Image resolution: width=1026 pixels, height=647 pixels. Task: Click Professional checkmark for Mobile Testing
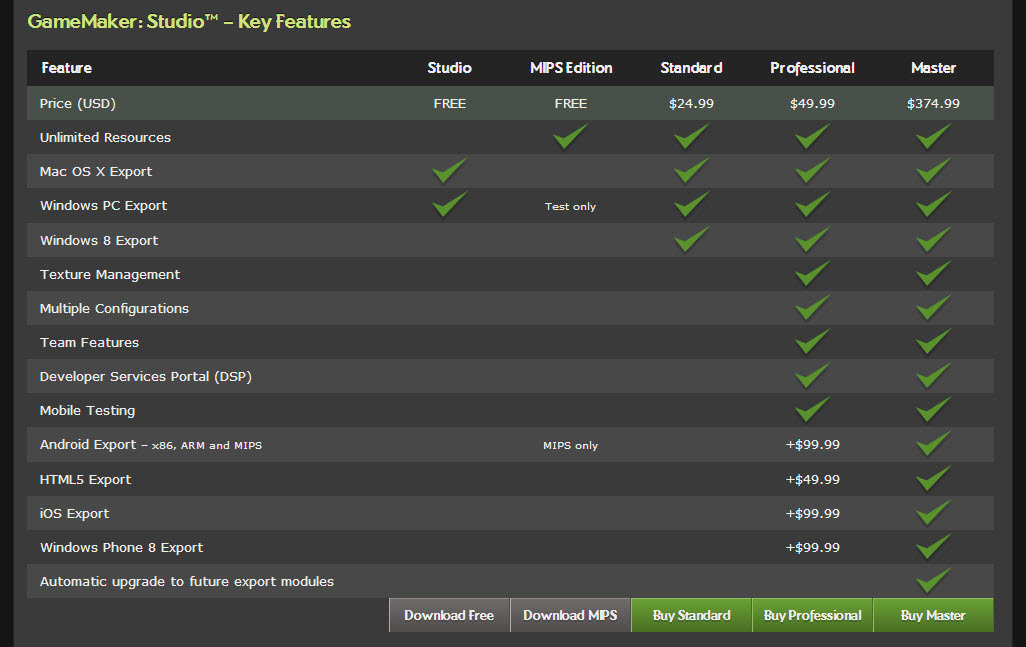(812, 410)
